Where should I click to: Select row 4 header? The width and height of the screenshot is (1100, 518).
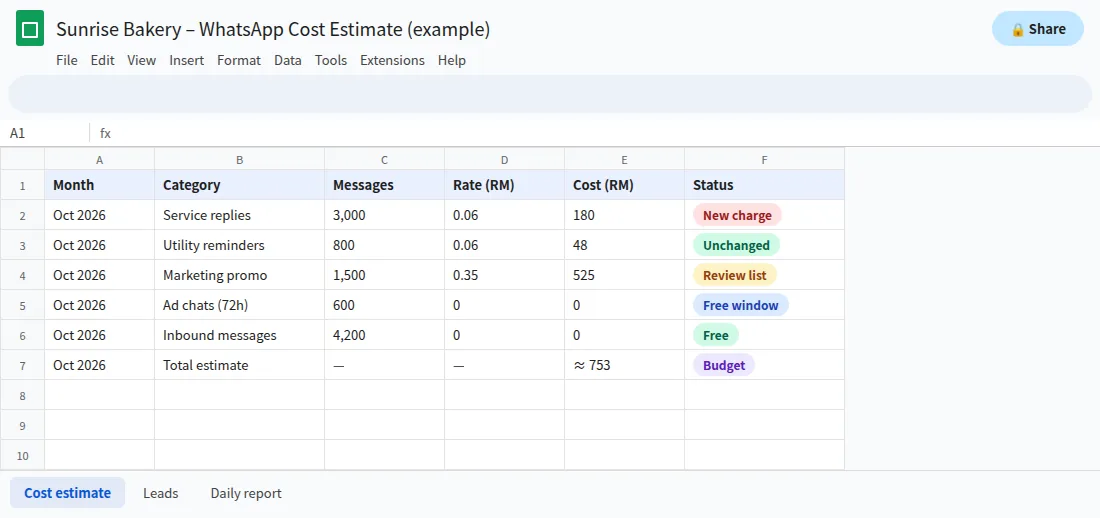[22, 275]
